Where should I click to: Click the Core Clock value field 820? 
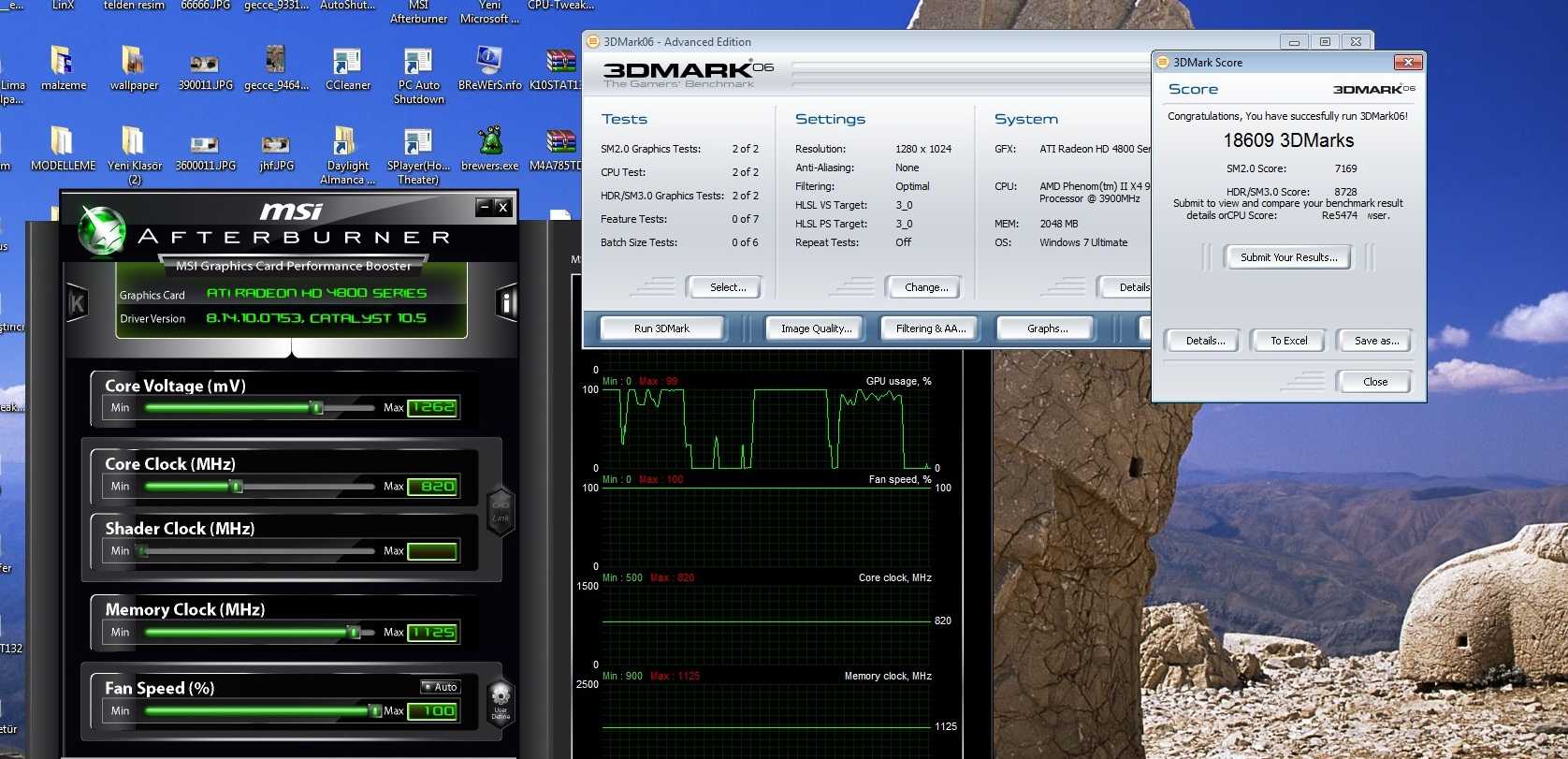433,486
